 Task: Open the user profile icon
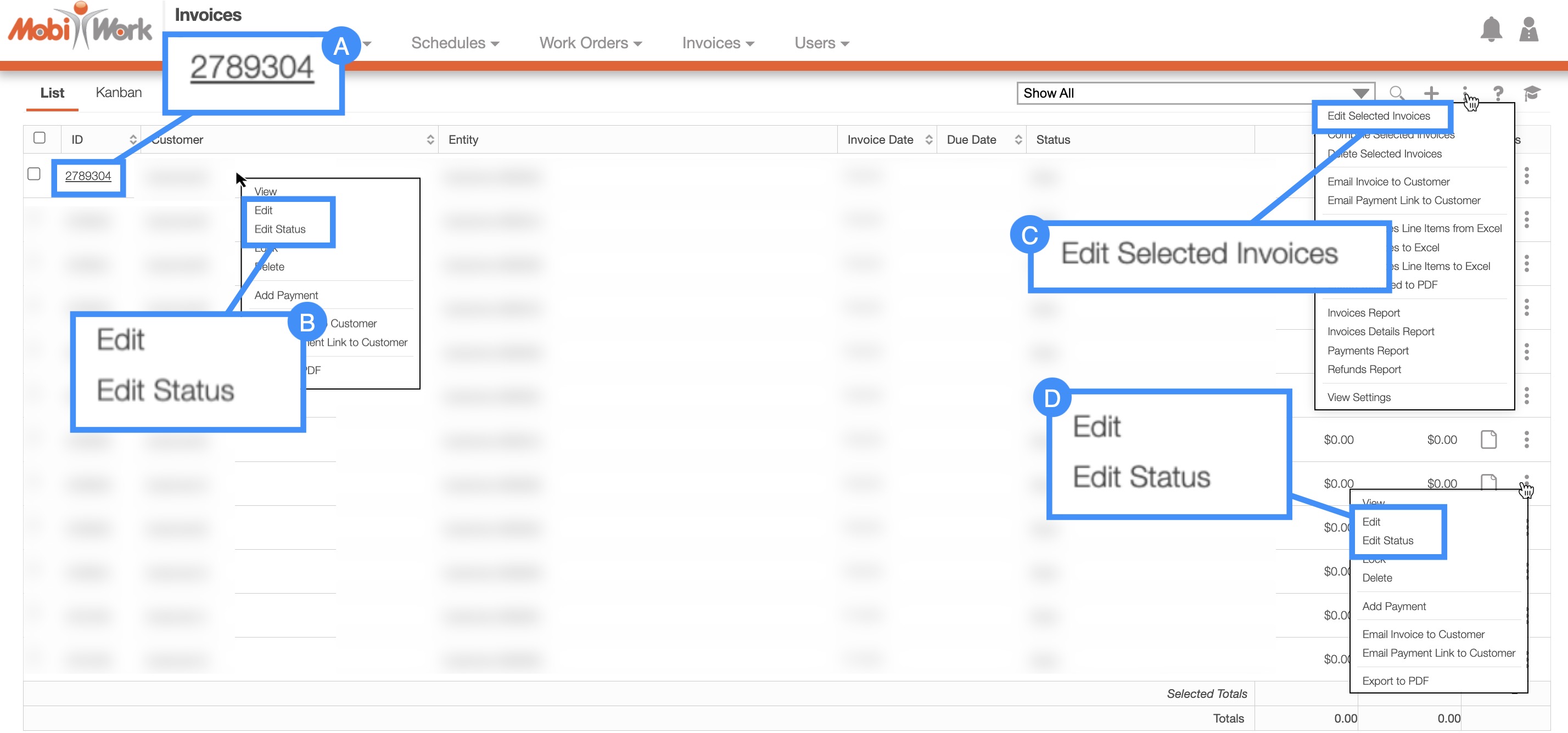pyautogui.click(x=1528, y=29)
